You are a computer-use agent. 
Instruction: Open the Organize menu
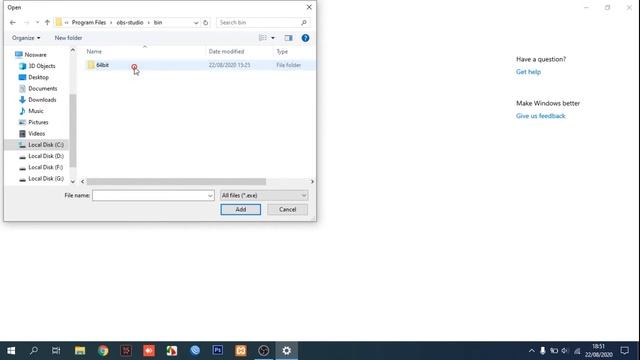point(26,38)
